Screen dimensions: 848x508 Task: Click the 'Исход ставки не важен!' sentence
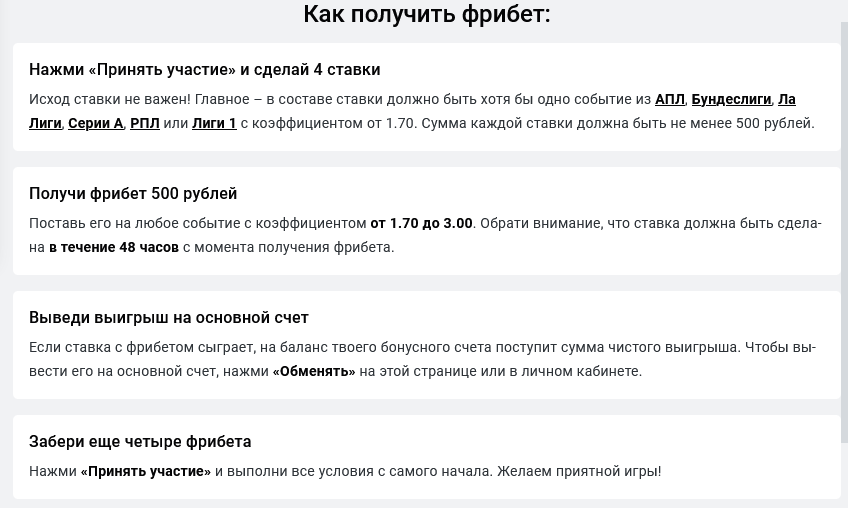(110, 99)
